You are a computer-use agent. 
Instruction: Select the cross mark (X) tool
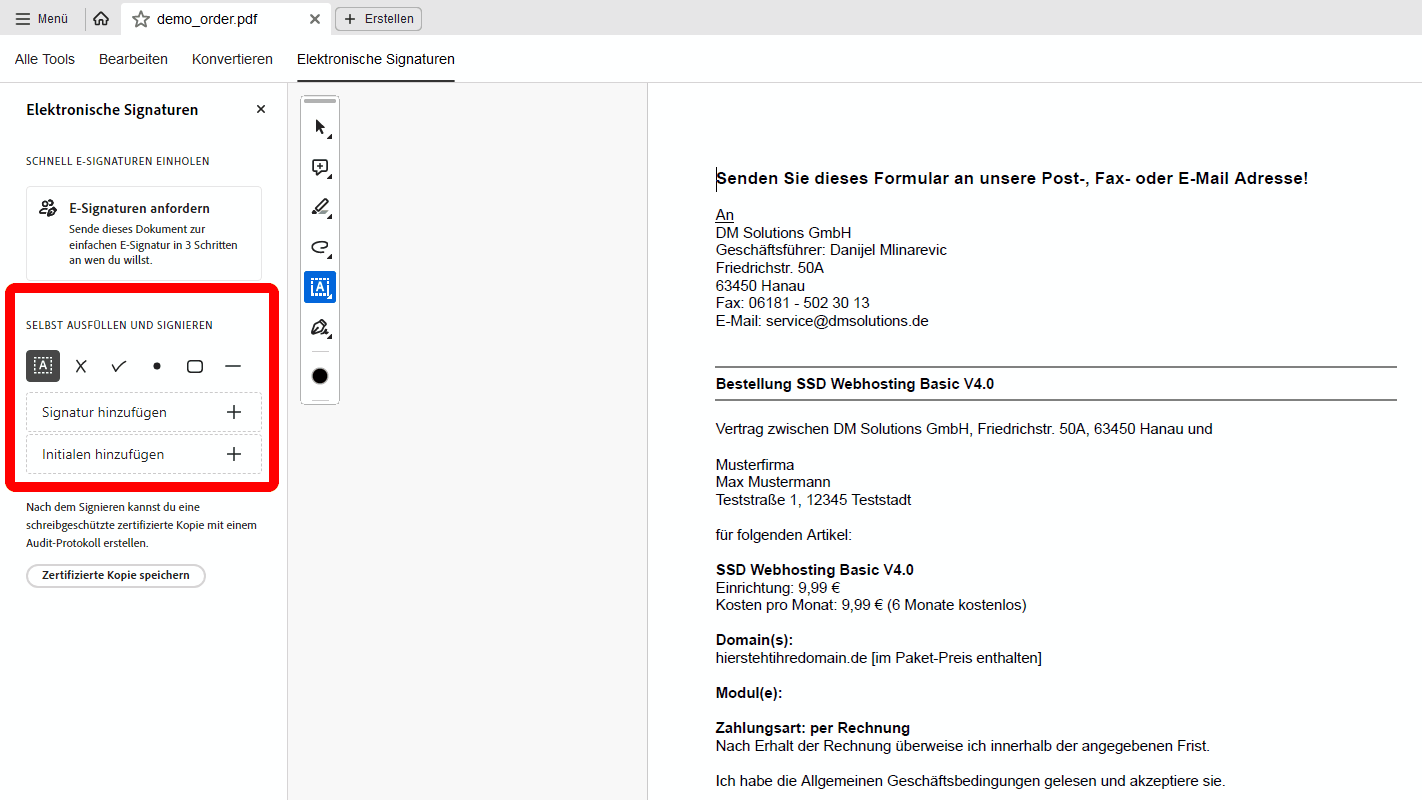coord(81,366)
